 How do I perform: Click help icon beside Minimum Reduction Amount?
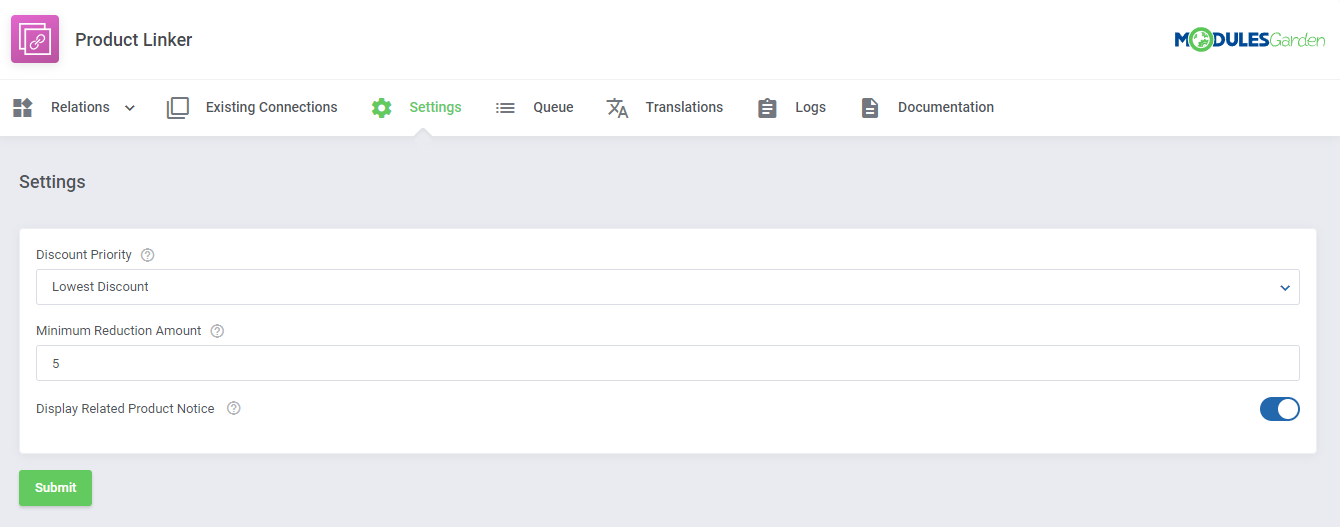217,331
